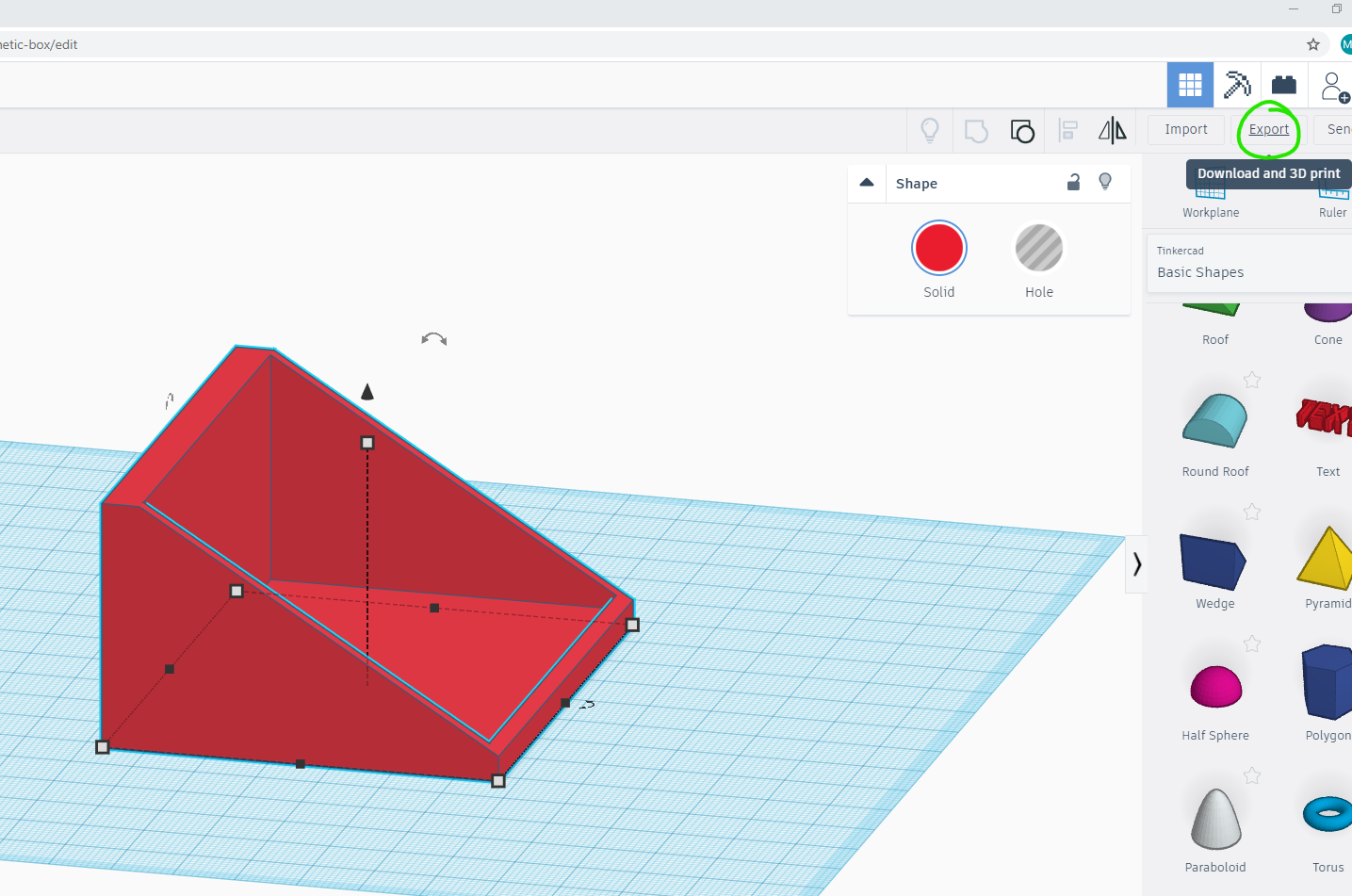Click the black midpoint handle on the front edge
Viewport: 1352px width, 896px height.
point(301,764)
